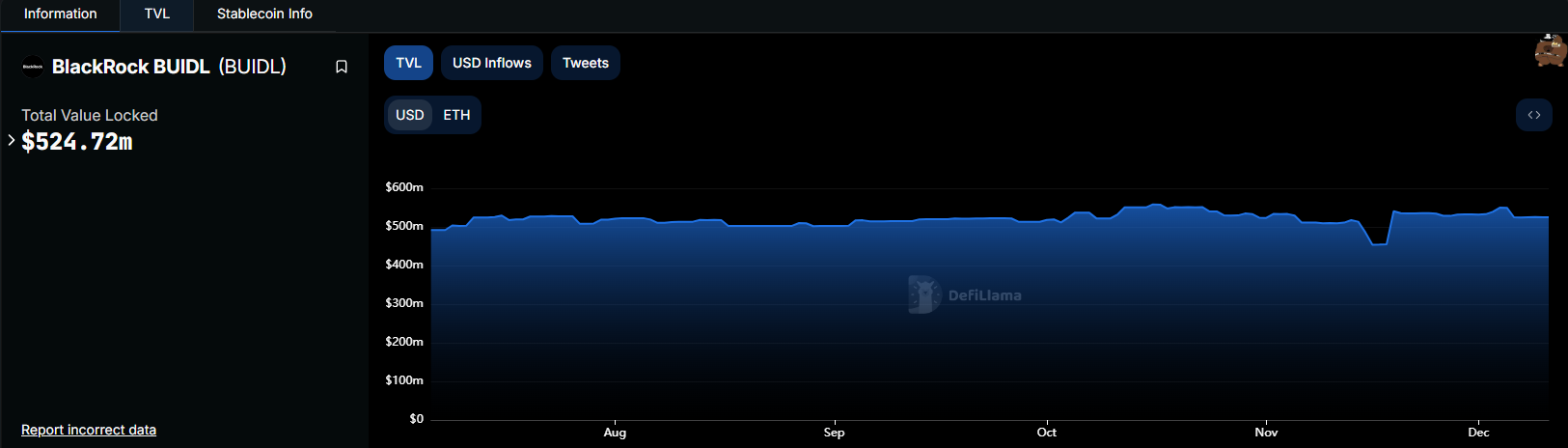Screen dimensions: 1568x448
Task: Click the Oct label on the x-axis
Action: [x=1047, y=433]
